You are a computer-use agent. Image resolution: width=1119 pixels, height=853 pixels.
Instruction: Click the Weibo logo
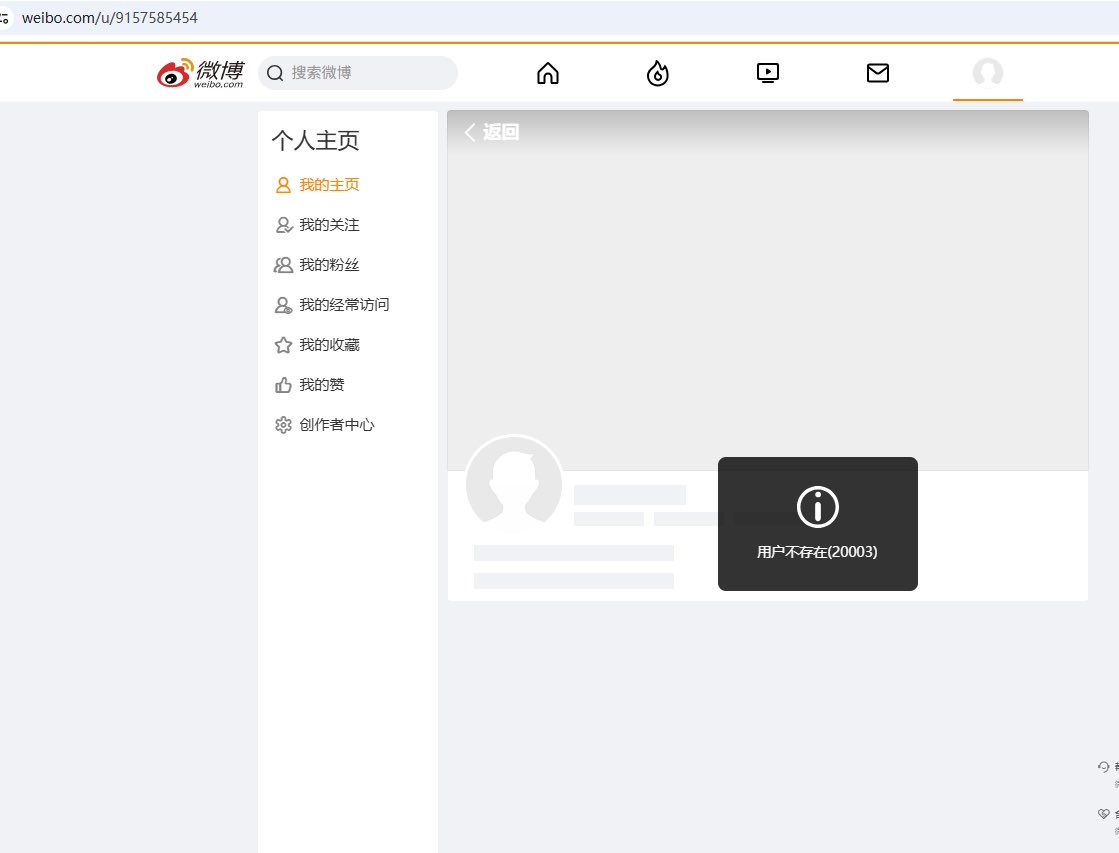click(200, 73)
